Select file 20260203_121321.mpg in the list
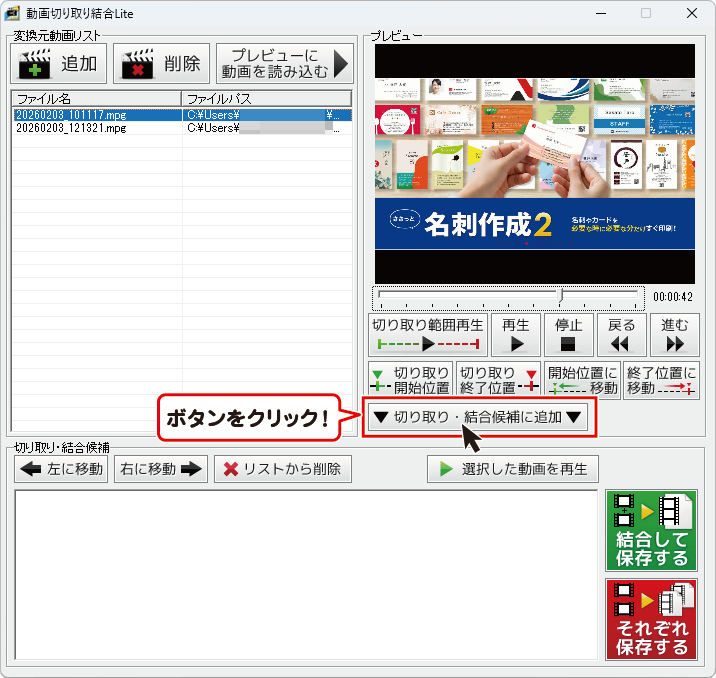 72,128
